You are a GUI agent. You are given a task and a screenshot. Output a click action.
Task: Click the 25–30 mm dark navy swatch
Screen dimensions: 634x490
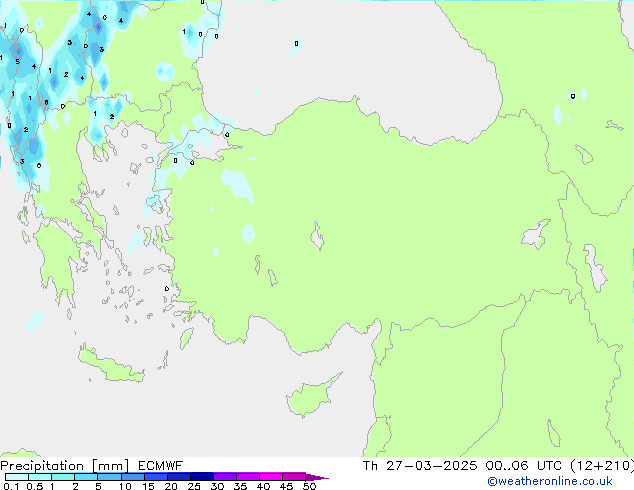pos(202,477)
